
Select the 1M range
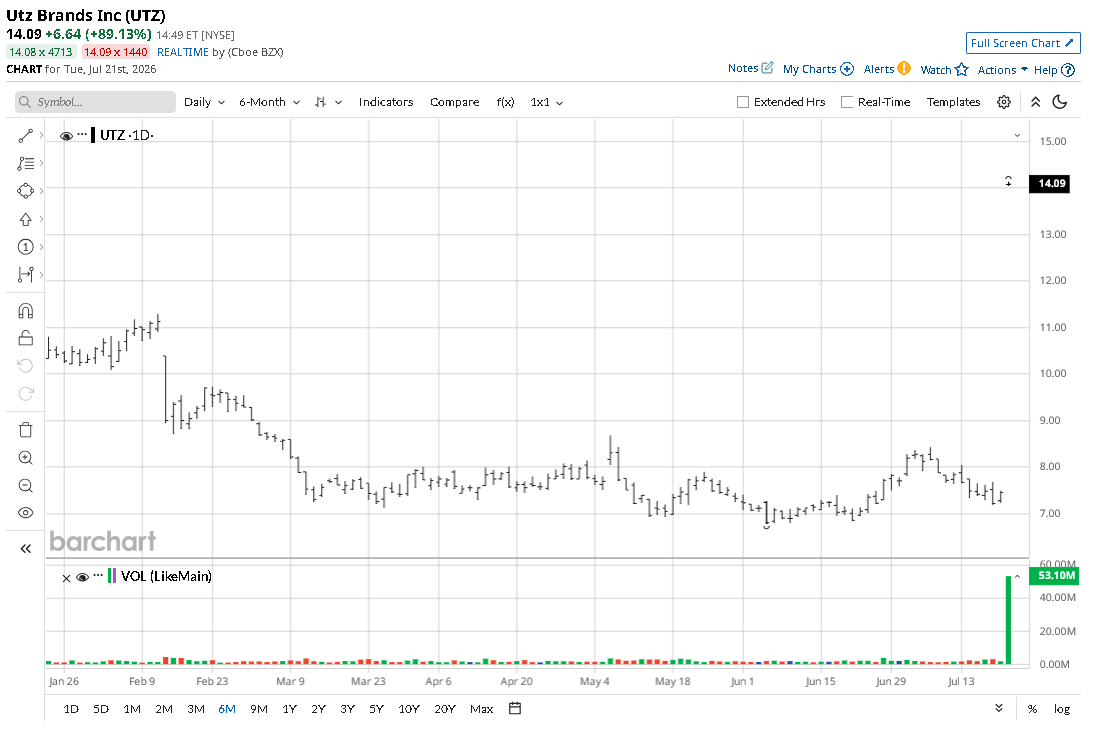pyautogui.click(x=132, y=709)
